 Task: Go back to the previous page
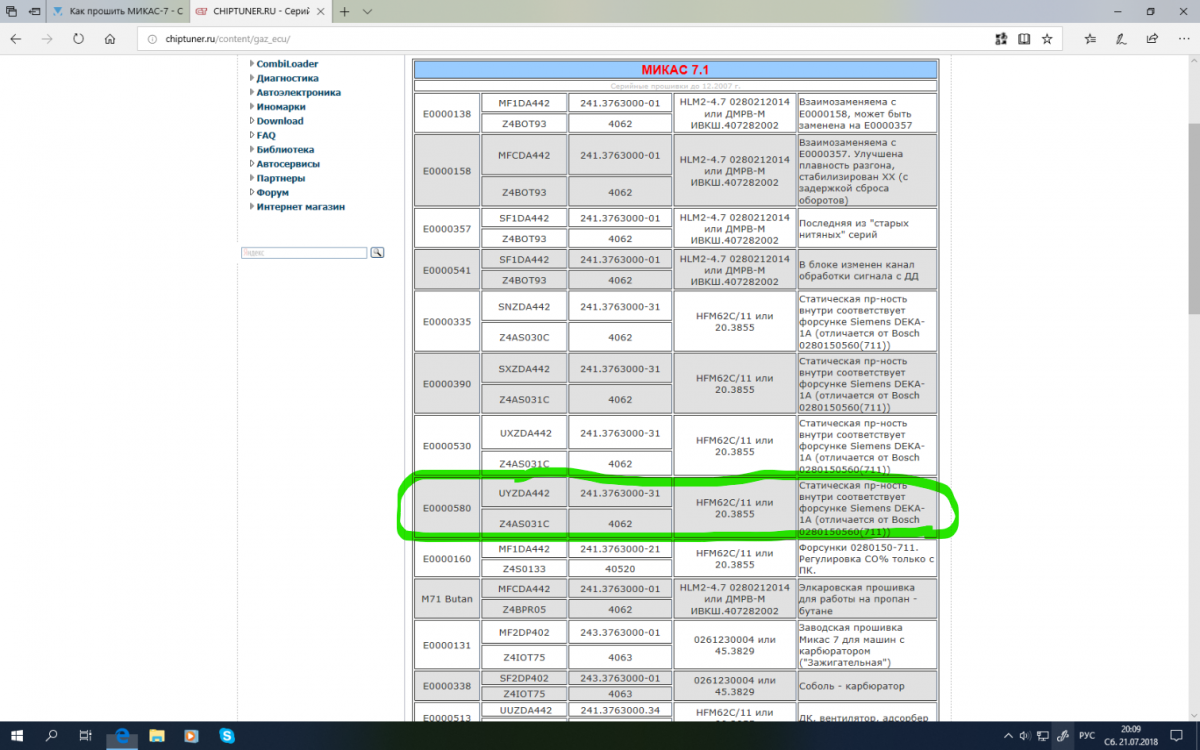tap(15, 39)
